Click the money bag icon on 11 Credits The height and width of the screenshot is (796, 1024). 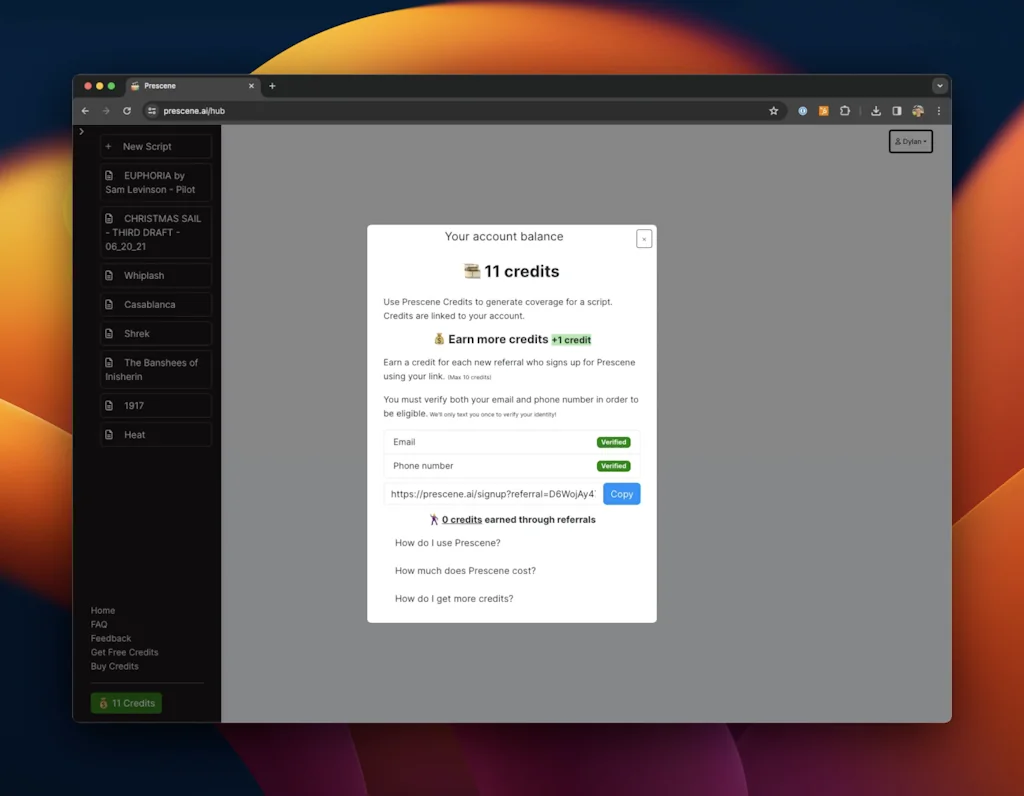pyautogui.click(x=104, y=703)
